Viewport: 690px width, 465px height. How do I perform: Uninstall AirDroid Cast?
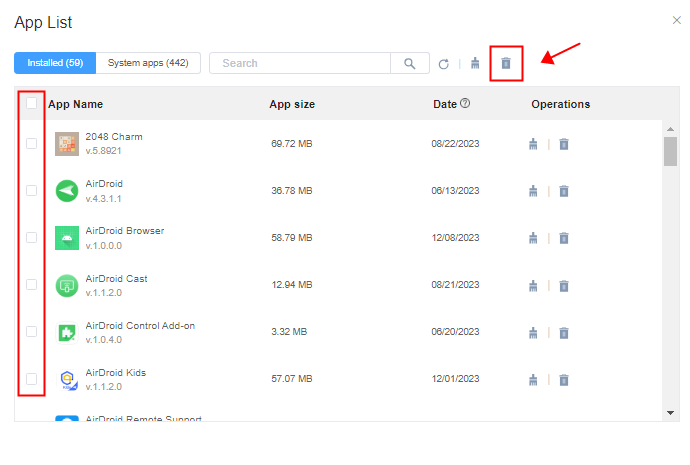(564, 286)
